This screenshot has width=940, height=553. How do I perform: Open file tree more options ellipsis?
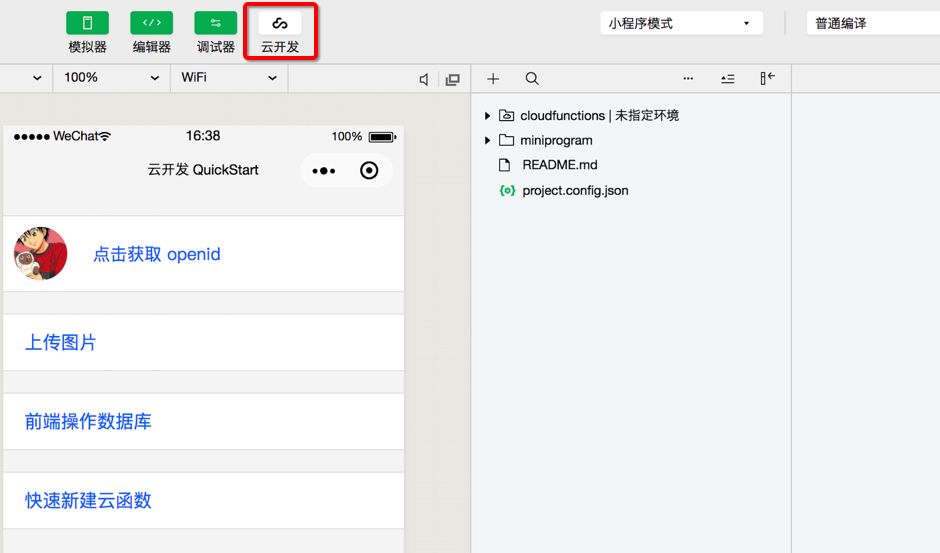[x=688, y=79]
